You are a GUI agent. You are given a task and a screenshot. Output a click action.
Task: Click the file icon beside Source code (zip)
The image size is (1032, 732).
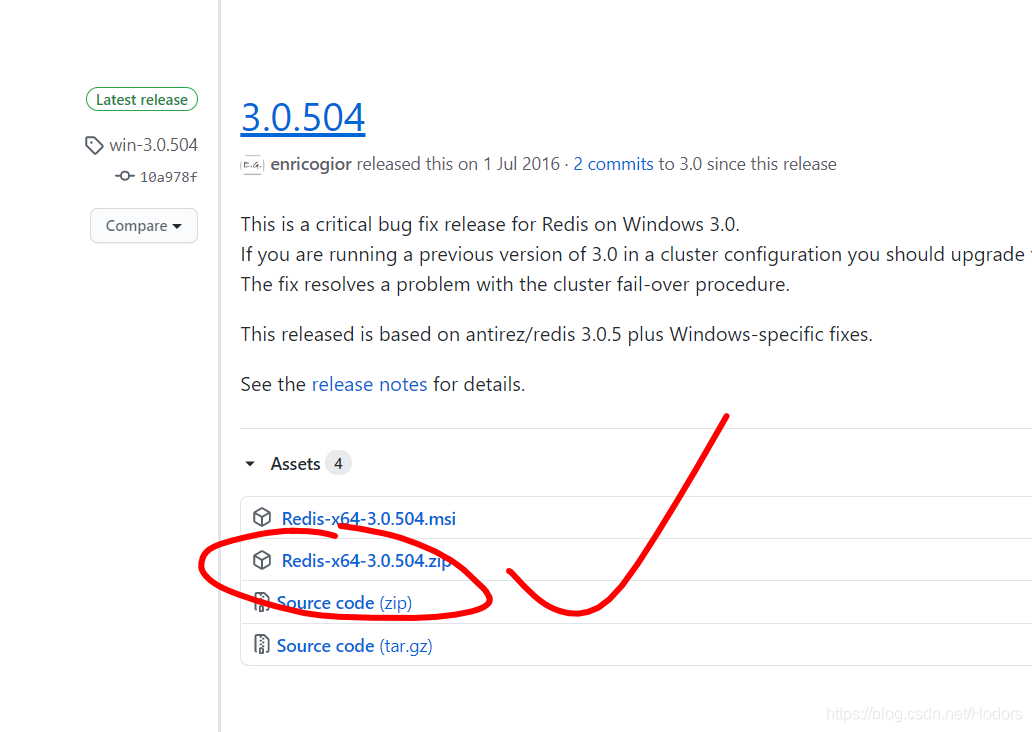(261, 602)
